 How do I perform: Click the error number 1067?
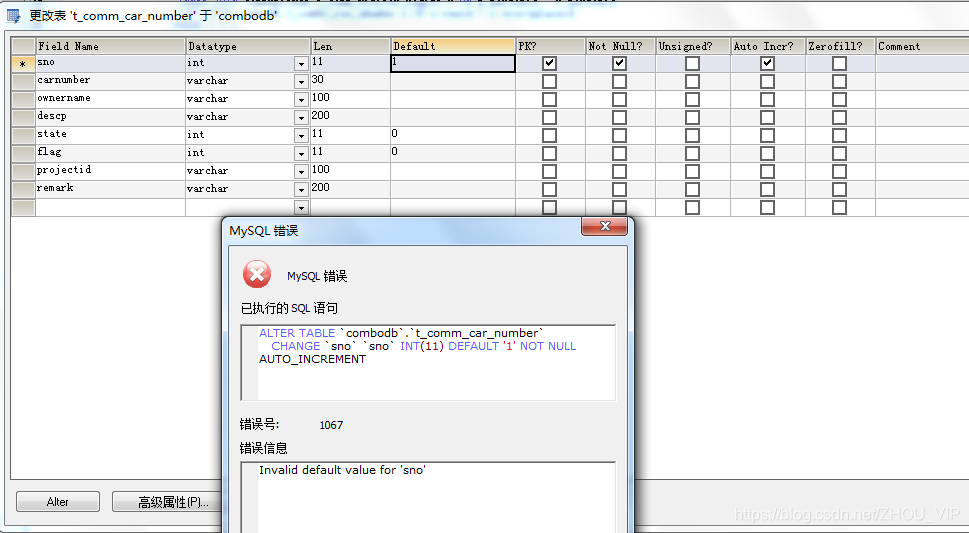[x=331, y=425]
